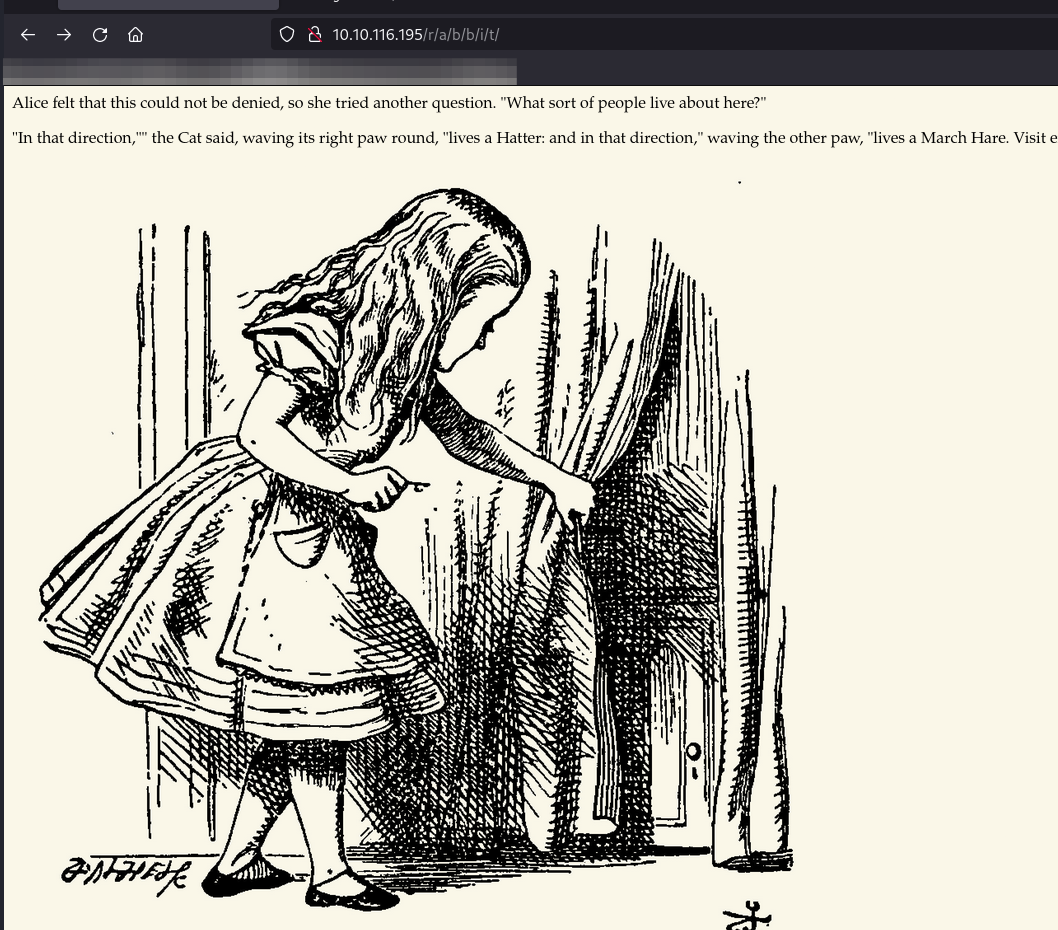Go forward to the next page
Image resolution: width=1058 pixels, height=930 pixels.
tap(64, 34)
